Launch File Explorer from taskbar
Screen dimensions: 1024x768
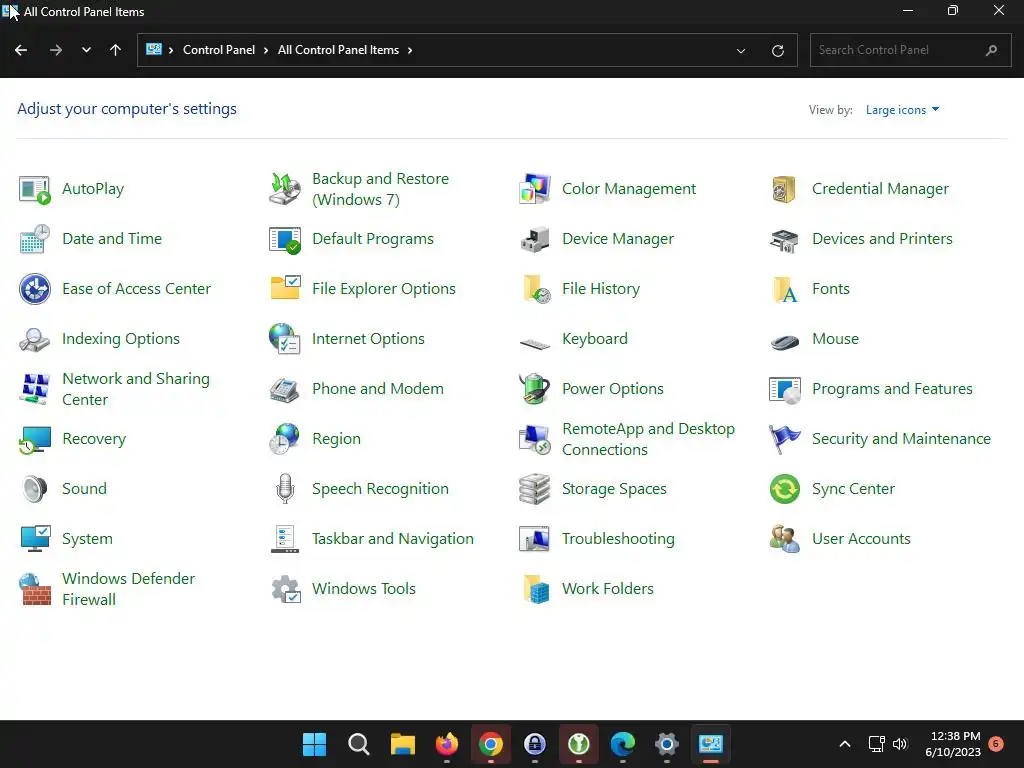coord(402,744)
